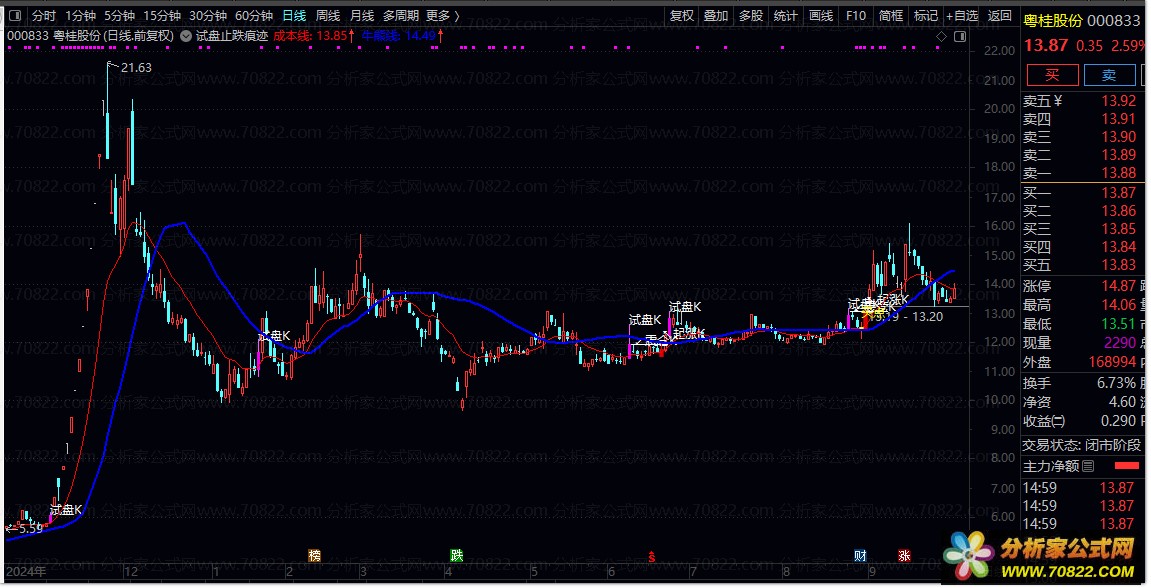Open the 试盘止跌痕迹 indicator dropdown arrow

pyautogui.click(x=187, y=36)
